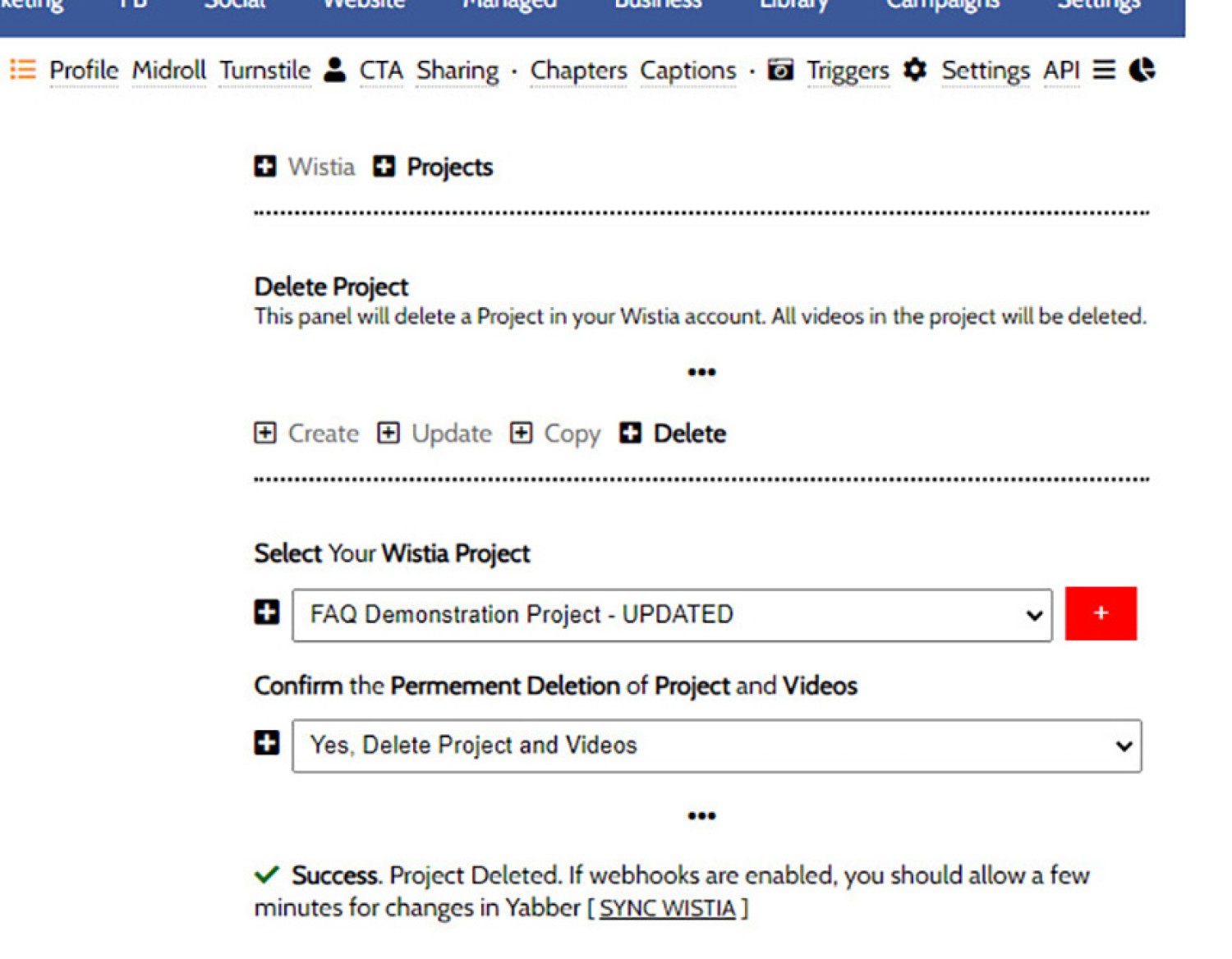Image resolution: width=1232 pixels, height=959 pixels.
Task: Click the gear icon before Settings
Action: tap(915, 70)
